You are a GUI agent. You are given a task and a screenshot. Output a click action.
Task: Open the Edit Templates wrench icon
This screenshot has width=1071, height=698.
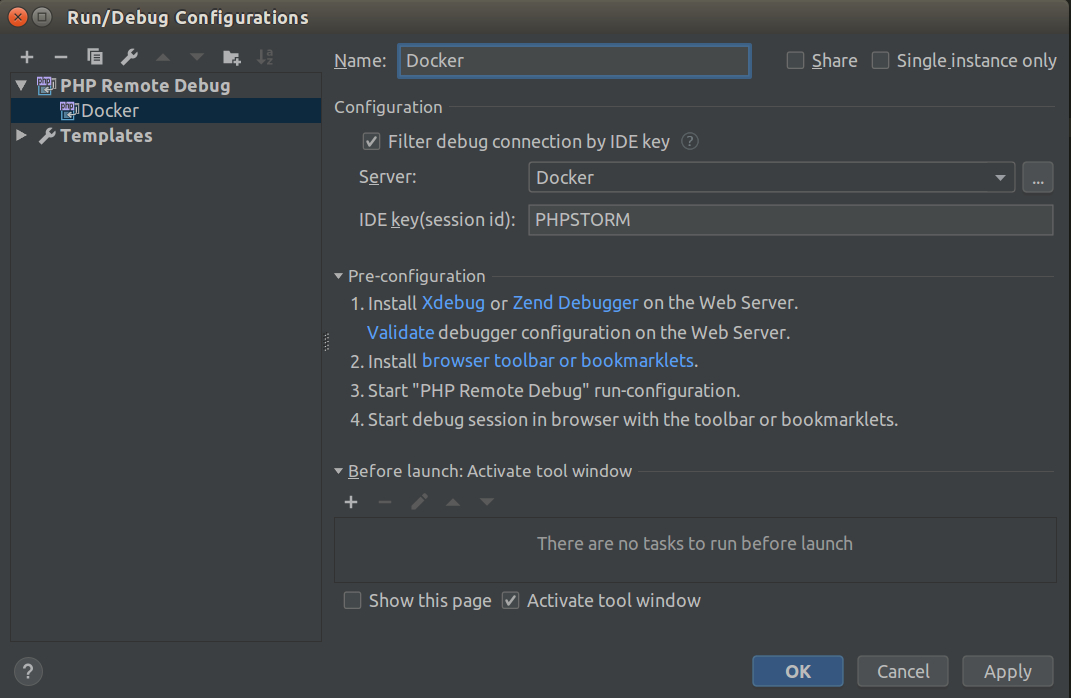pyautogui.click(x=129, y=57)
